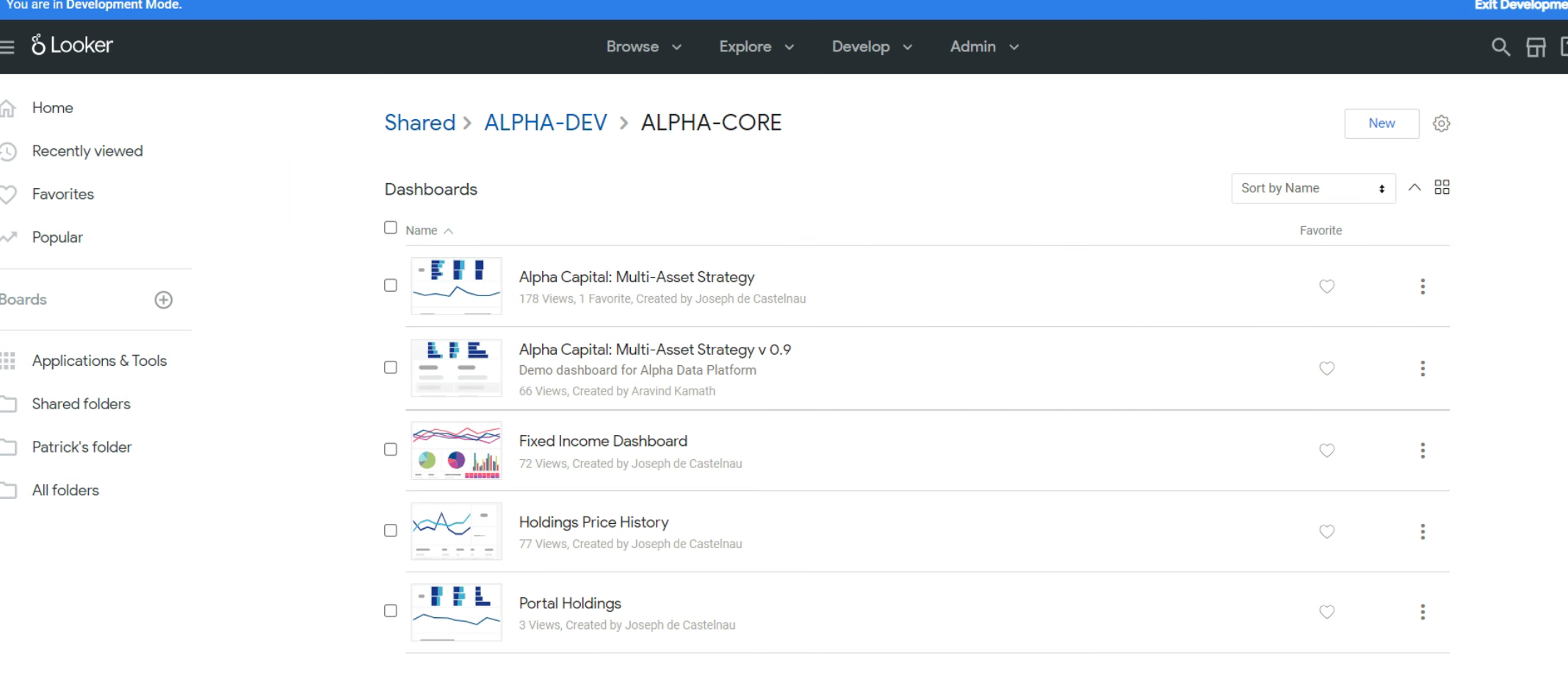Screen dimensions: 1568x687
Task: Click Exit Development Mode link
Action: click(1520, 6)
